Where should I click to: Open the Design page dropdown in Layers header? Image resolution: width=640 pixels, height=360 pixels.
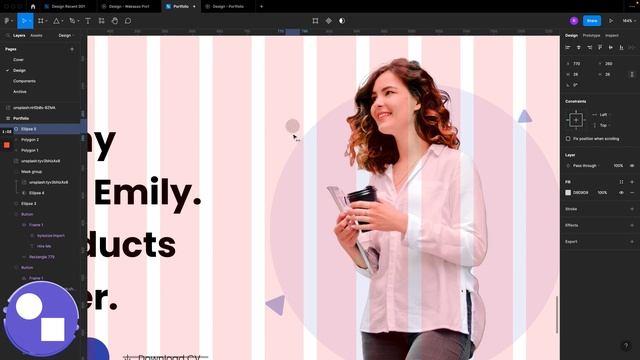point(66,36)
